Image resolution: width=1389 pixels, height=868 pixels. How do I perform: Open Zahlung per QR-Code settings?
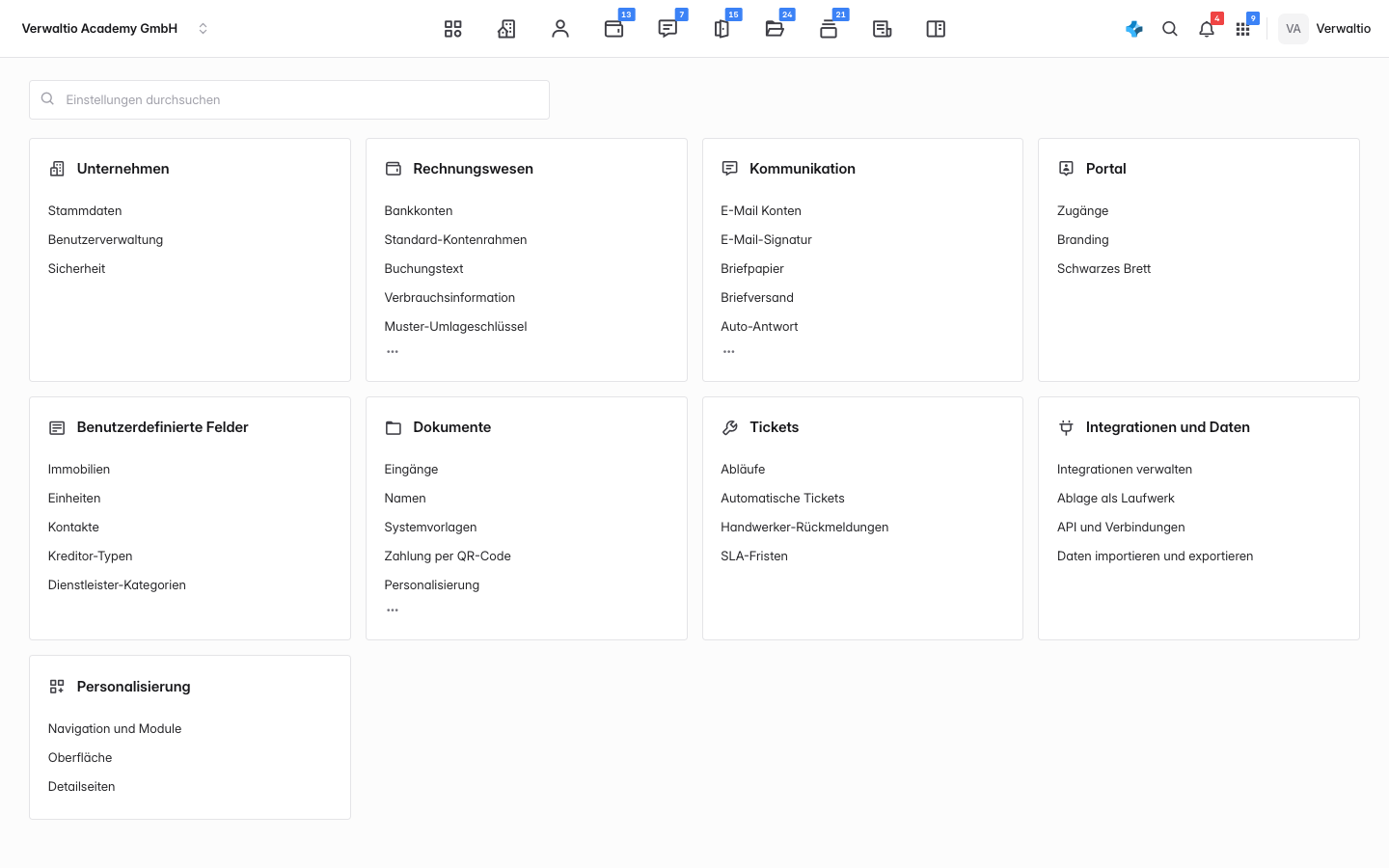pos(448,556)
